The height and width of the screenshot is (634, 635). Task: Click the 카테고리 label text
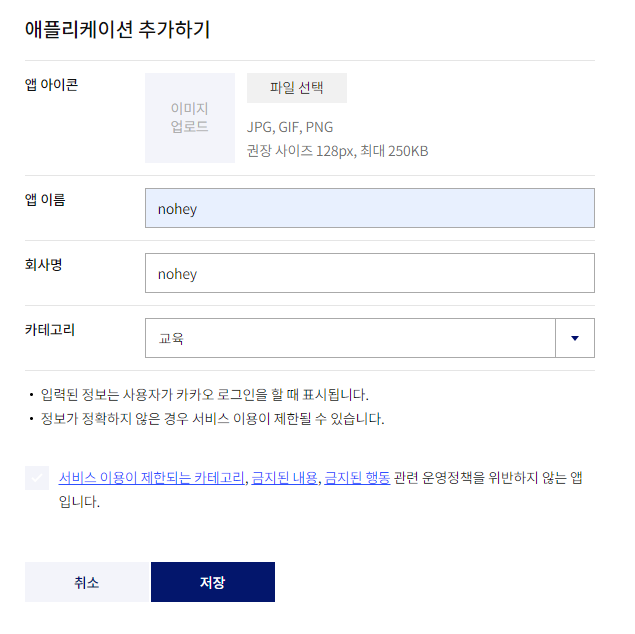(x=50, y=330)
